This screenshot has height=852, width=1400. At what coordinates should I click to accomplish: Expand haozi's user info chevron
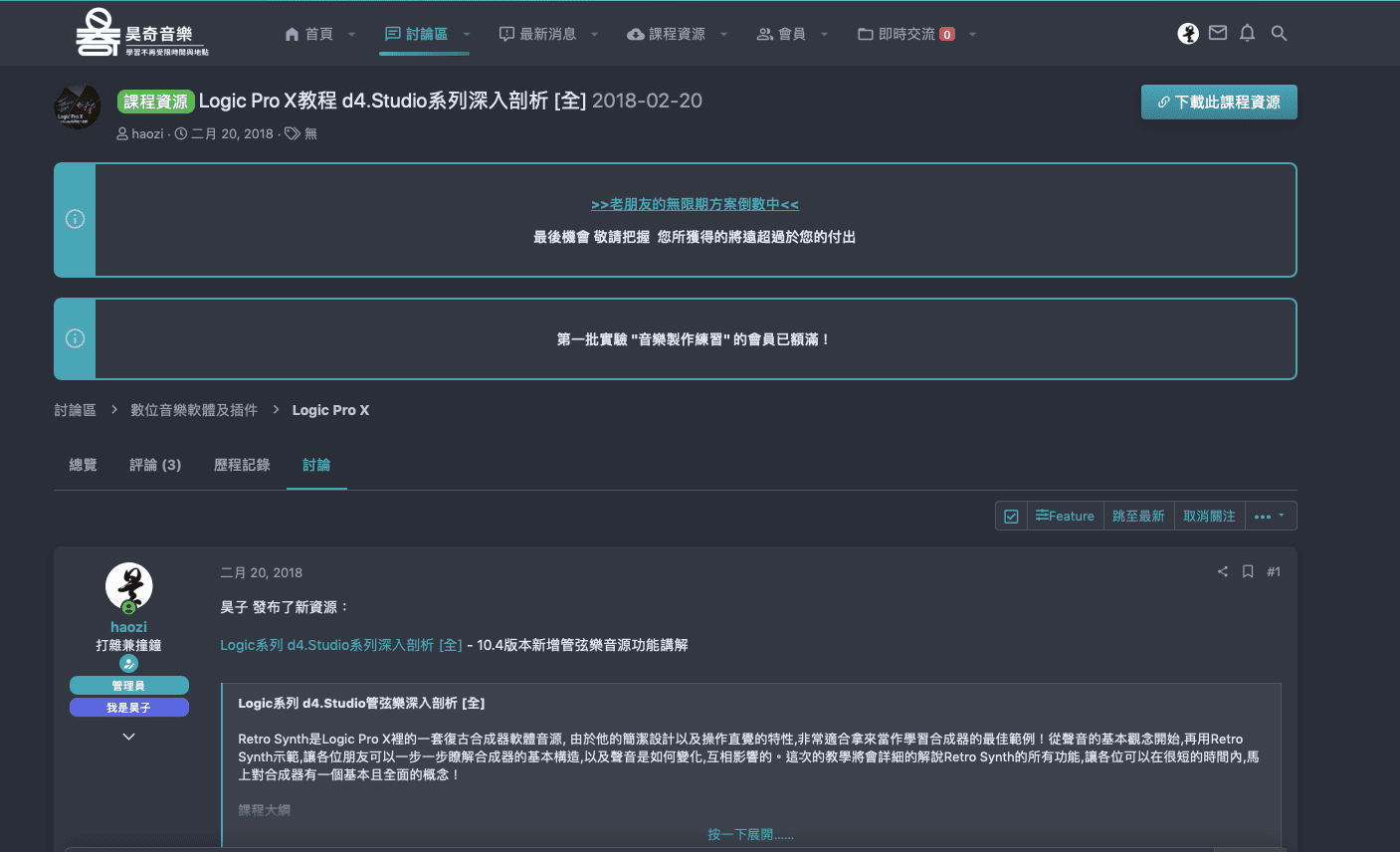(128, 737)
